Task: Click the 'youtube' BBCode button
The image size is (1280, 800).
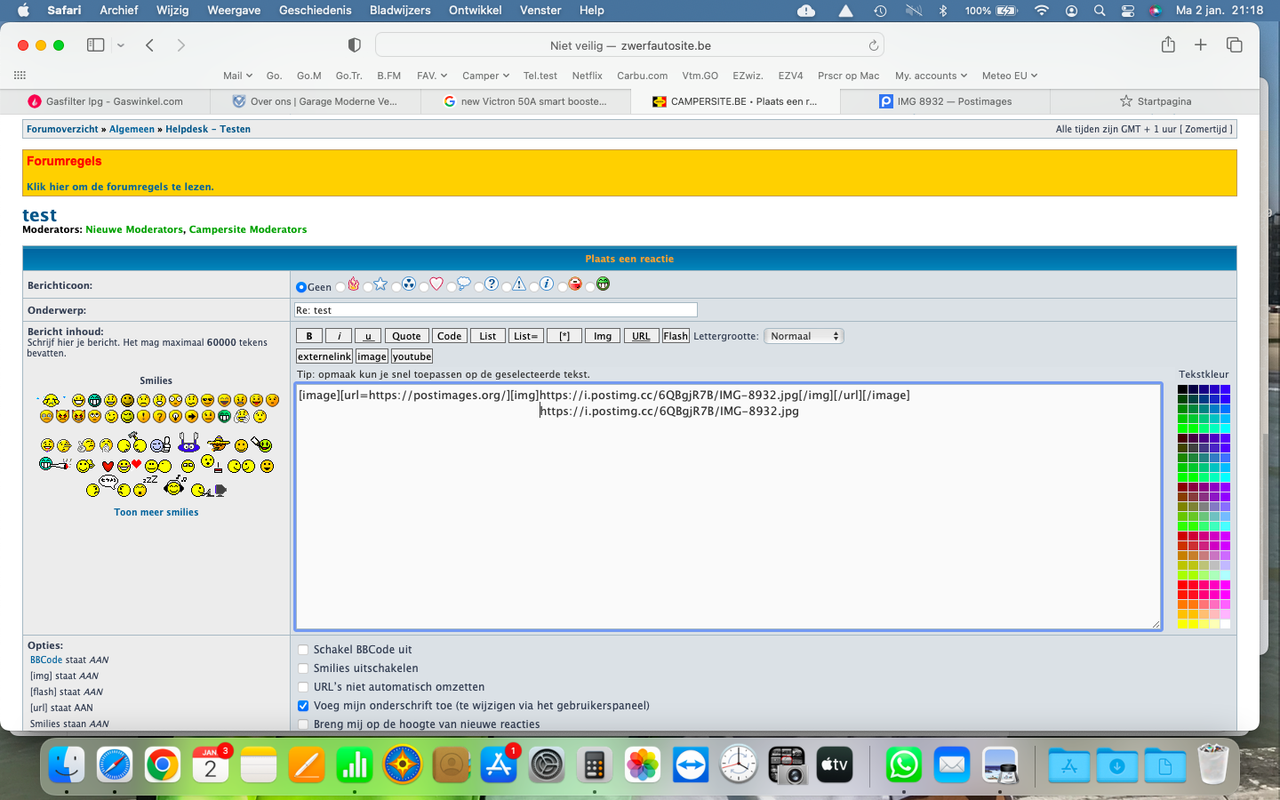Action: [412, 356]
